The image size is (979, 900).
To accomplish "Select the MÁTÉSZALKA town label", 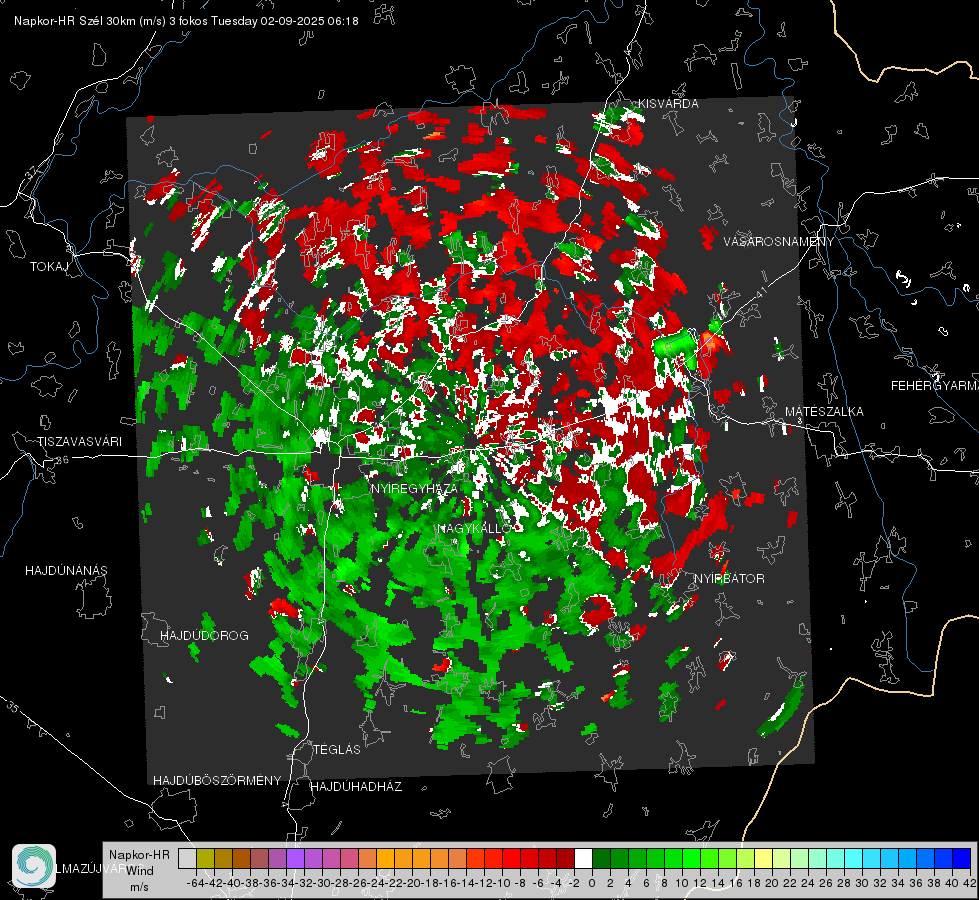I will (x=824, y=412).
